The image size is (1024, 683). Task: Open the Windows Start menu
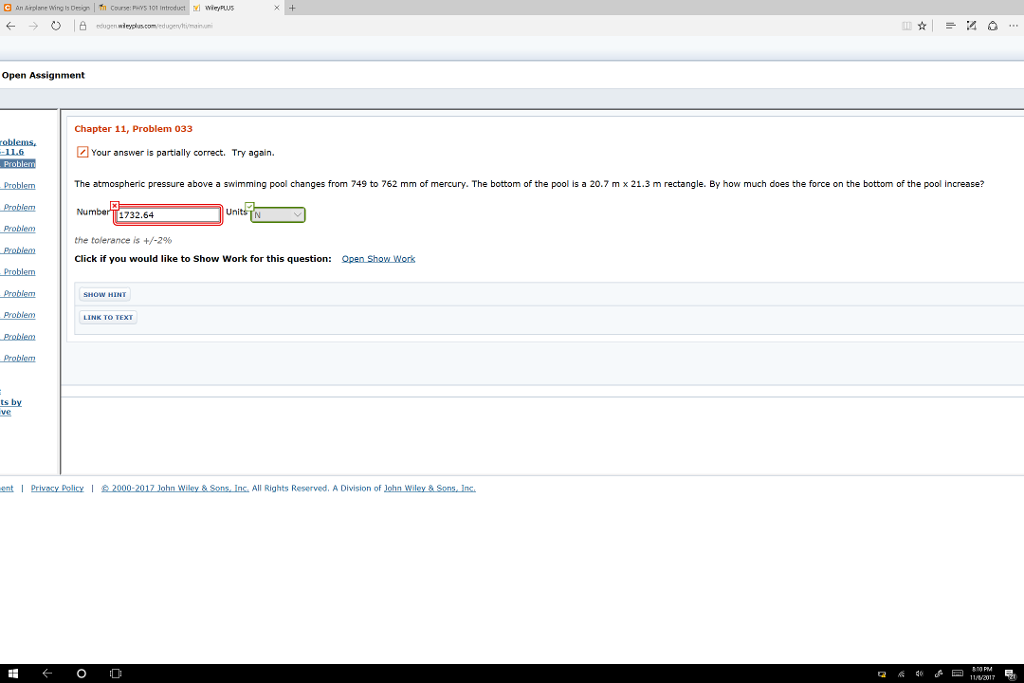[11, 673]
